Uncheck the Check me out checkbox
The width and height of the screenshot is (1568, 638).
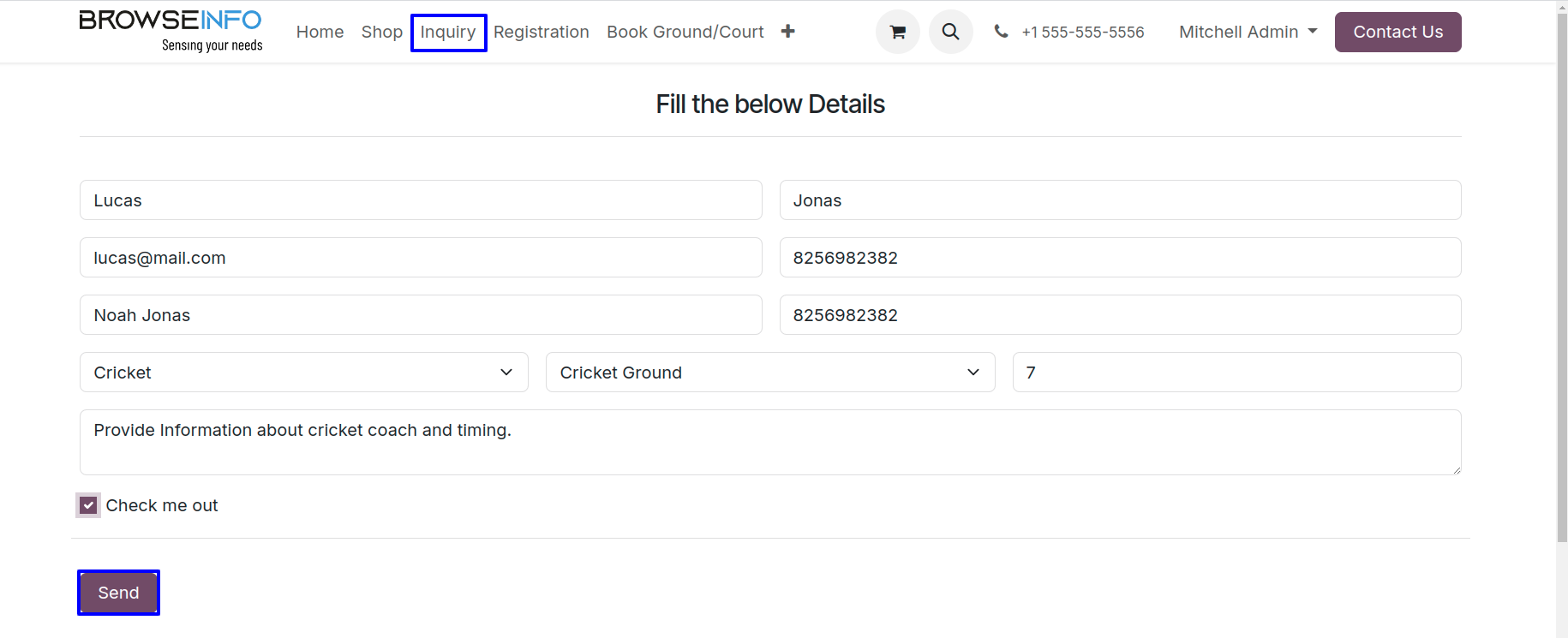click(x=88, y=505)
